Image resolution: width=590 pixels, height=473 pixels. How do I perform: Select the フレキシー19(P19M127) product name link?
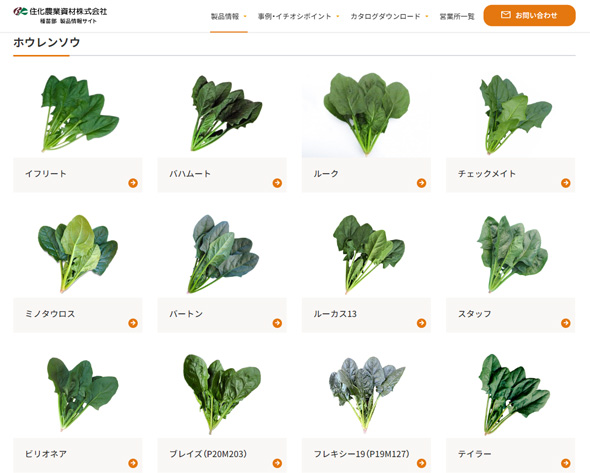[x=361, y=454]
